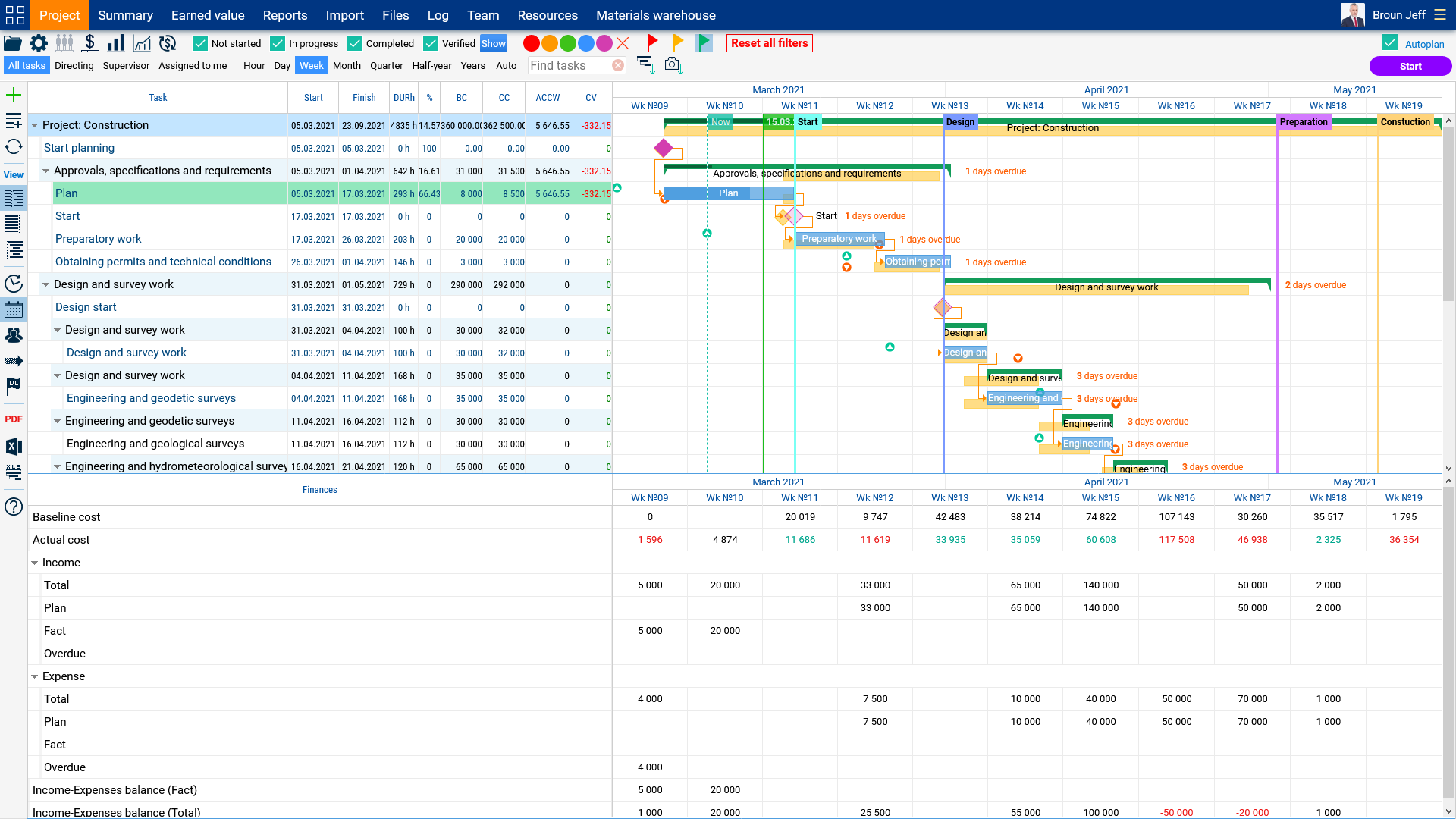Toggle the Completed status checkbox
The width and height of the screenshot is (1456, 819).
pyautogui.click(x=355, y=43)
